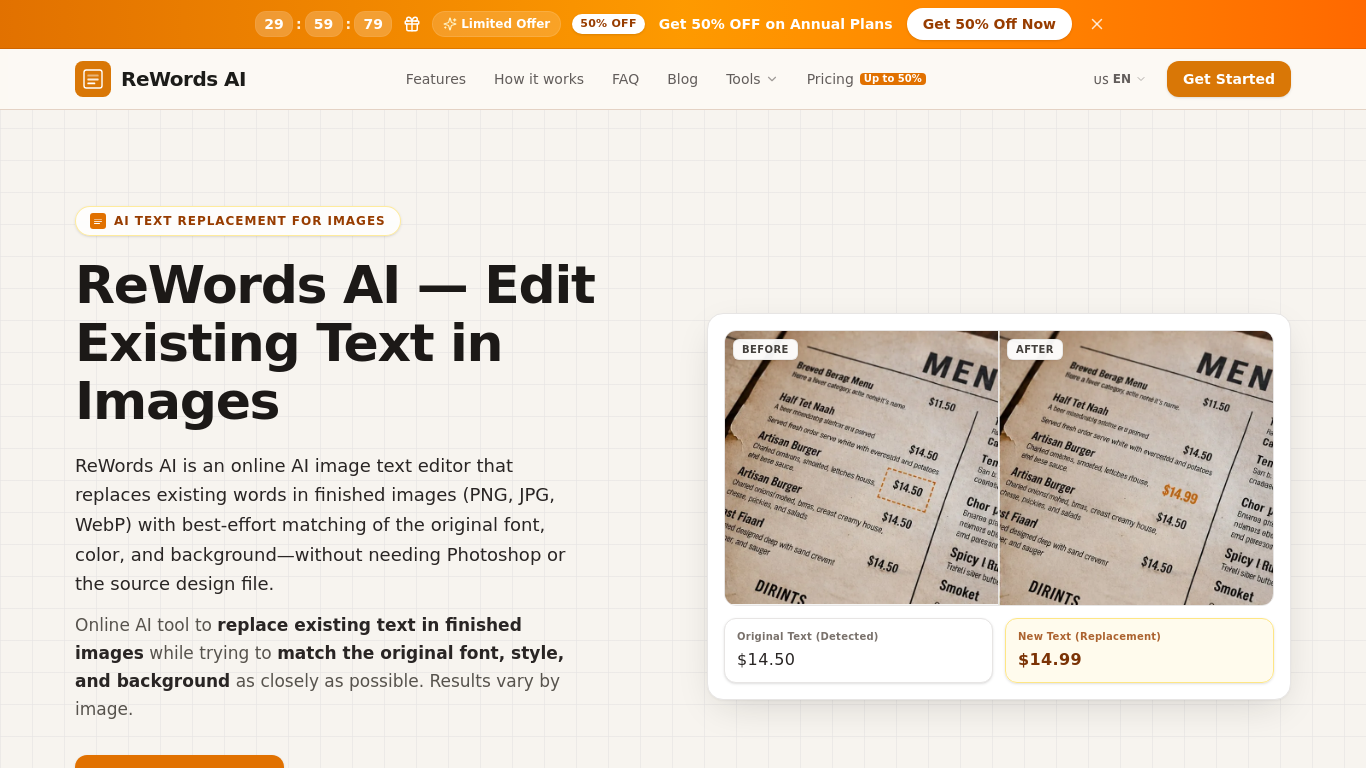
Task: Click the countdown seconds value 79
Action: pyautogui.click(x=373, y=24)
